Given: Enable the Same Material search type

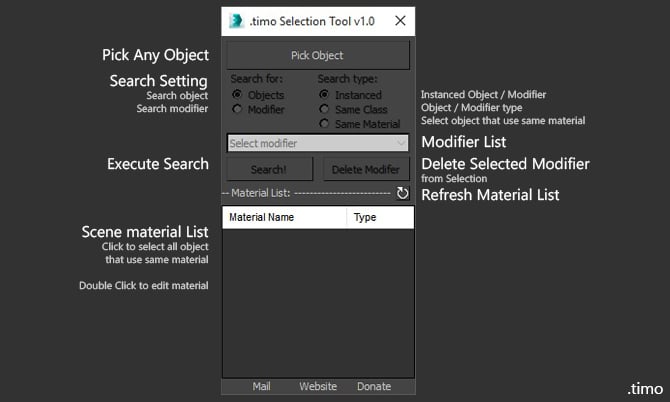Looking at the screenshot, I should pos(325,123).
